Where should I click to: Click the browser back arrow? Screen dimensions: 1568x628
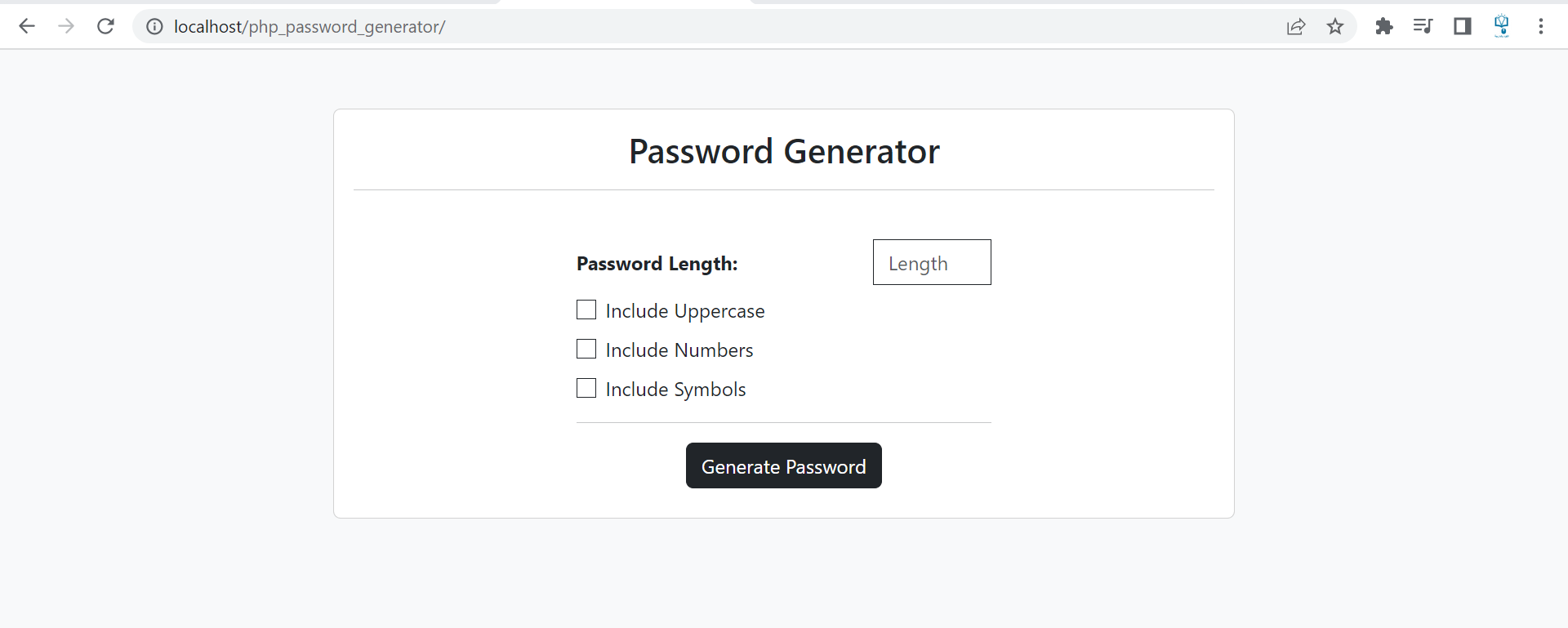(27, 26)
